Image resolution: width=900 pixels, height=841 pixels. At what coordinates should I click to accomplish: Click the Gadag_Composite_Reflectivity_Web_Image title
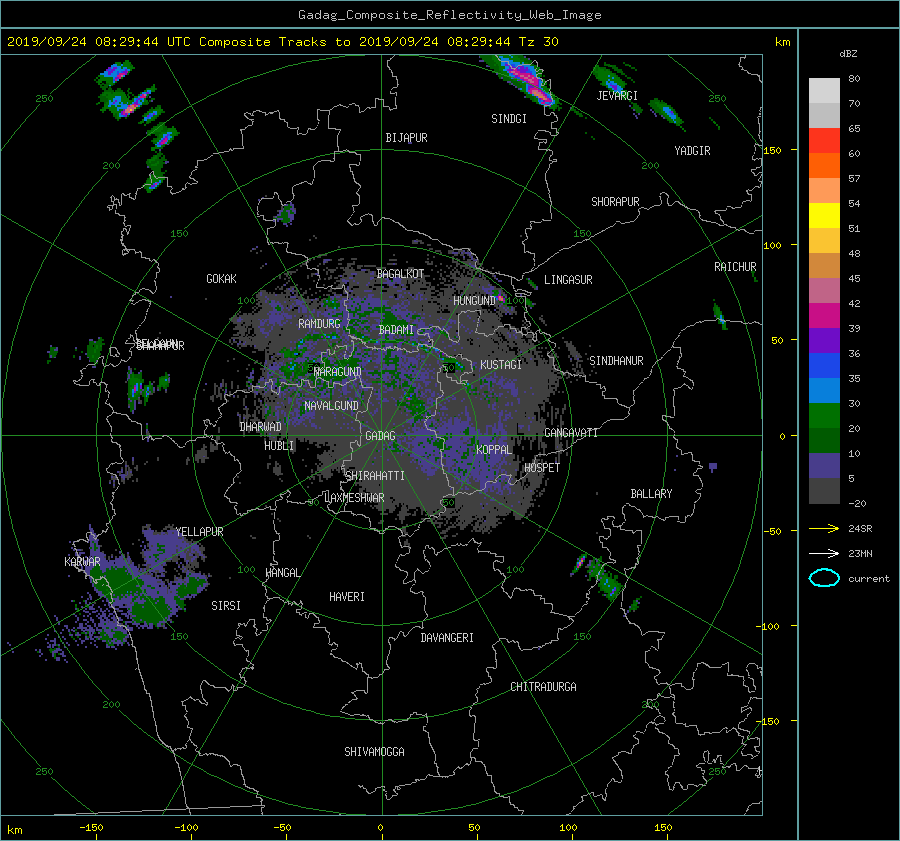point(449,15)
